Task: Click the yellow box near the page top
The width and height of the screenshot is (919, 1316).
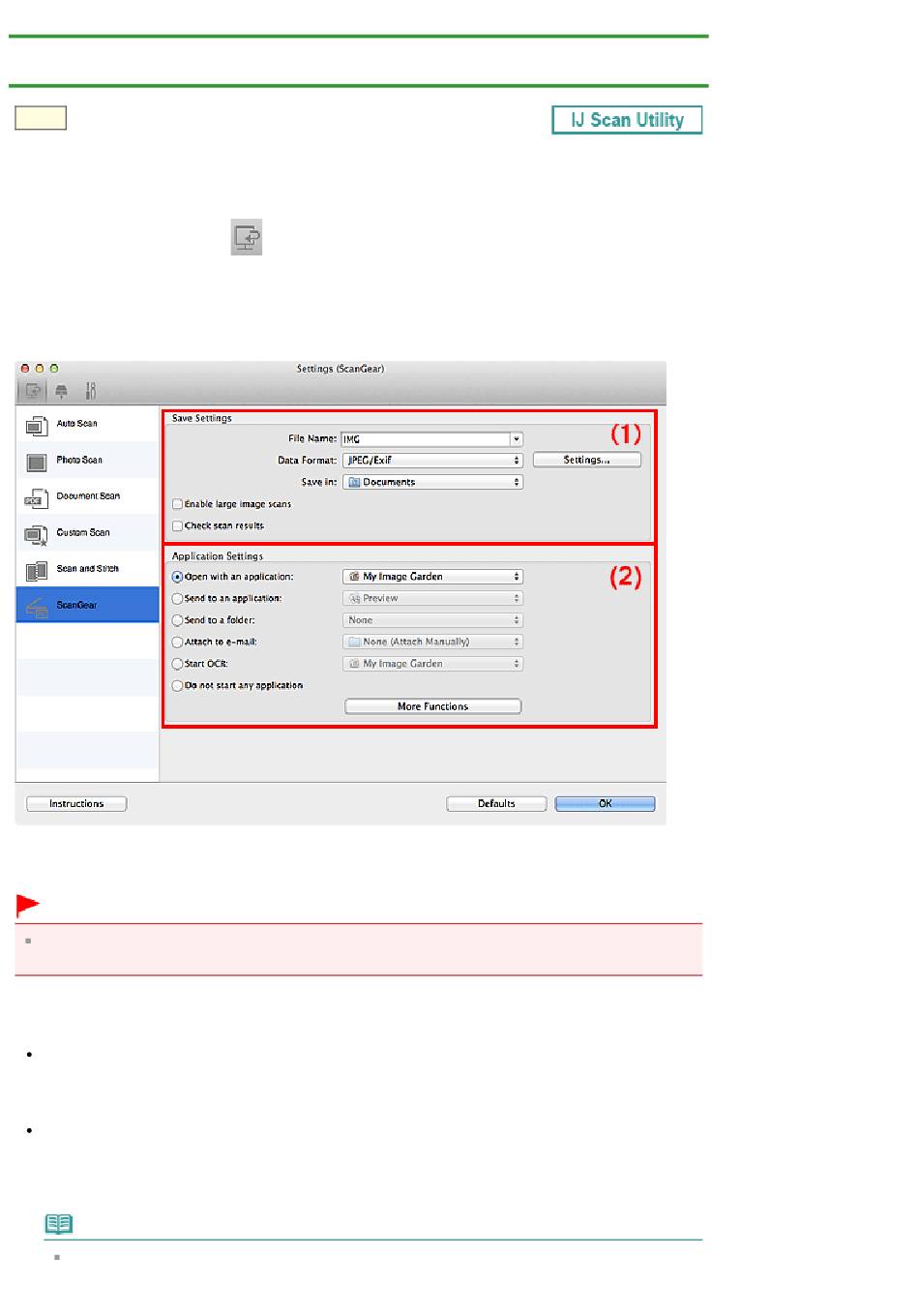Action: click(x=41, y=118)
